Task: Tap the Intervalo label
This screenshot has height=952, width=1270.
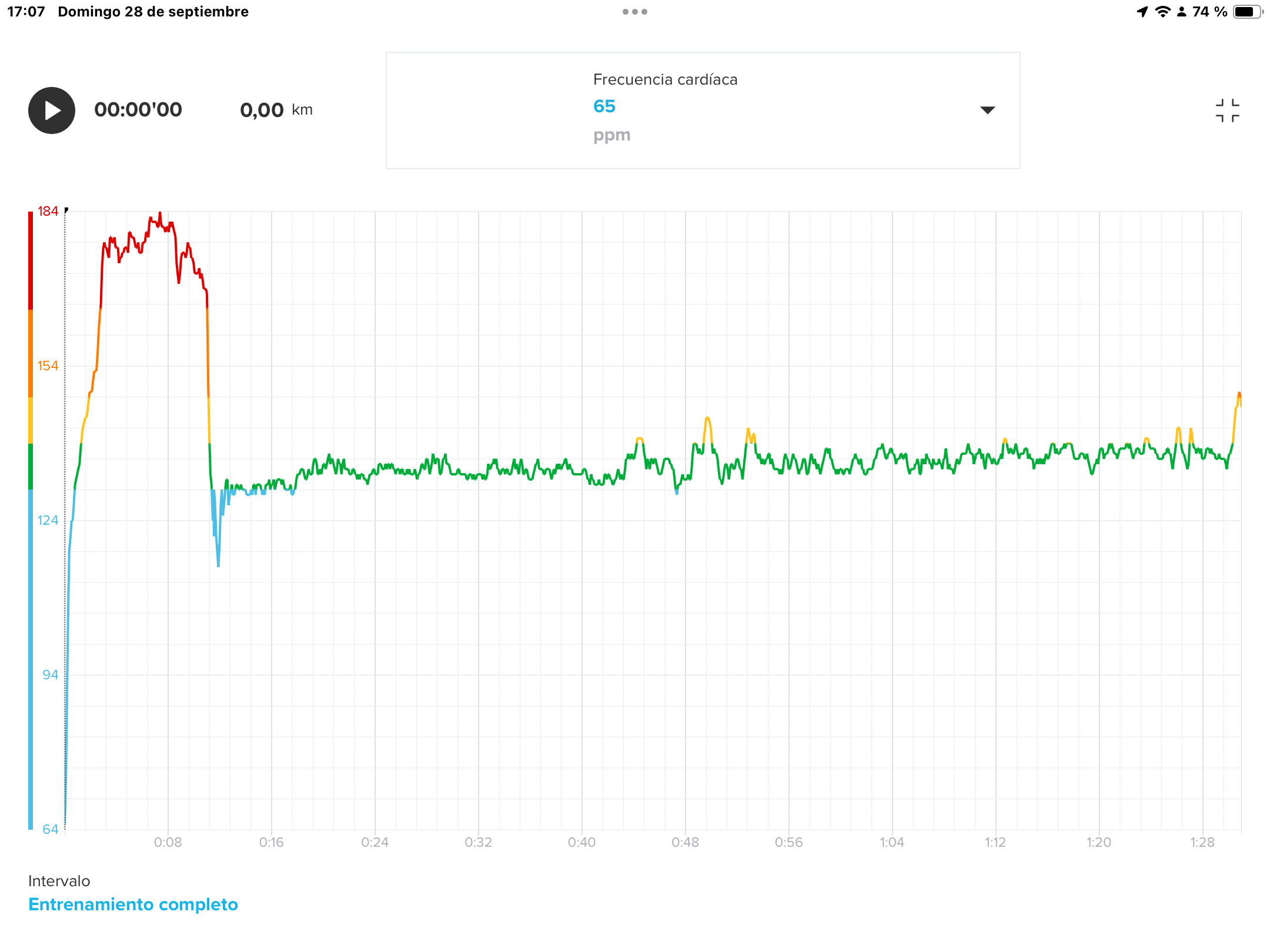Action: click(x=59, y=881)
